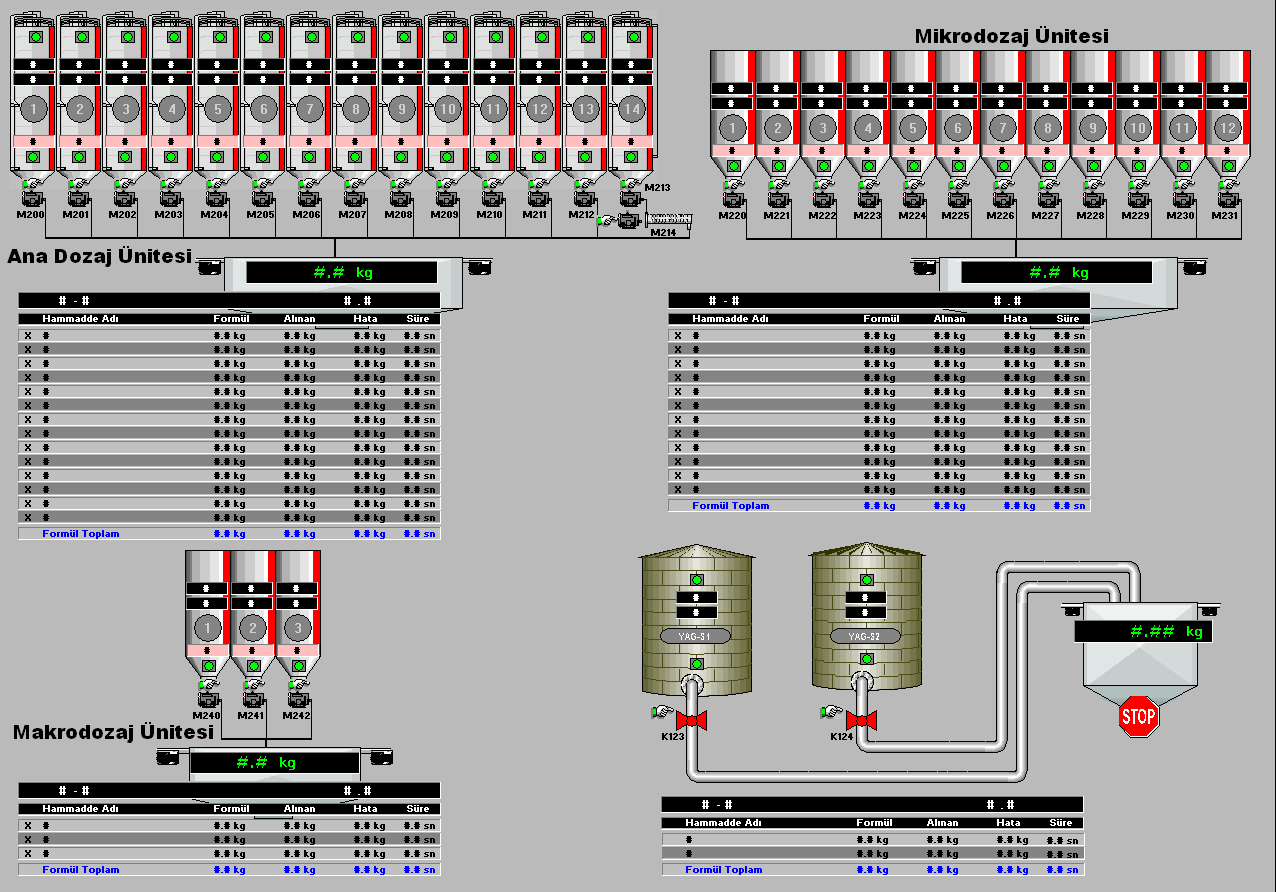Click the 'Ana Dozaj Ünitesi' title
Image resolution: width=1280 pixels, height=892 pixels.
(x=99, y=256)
